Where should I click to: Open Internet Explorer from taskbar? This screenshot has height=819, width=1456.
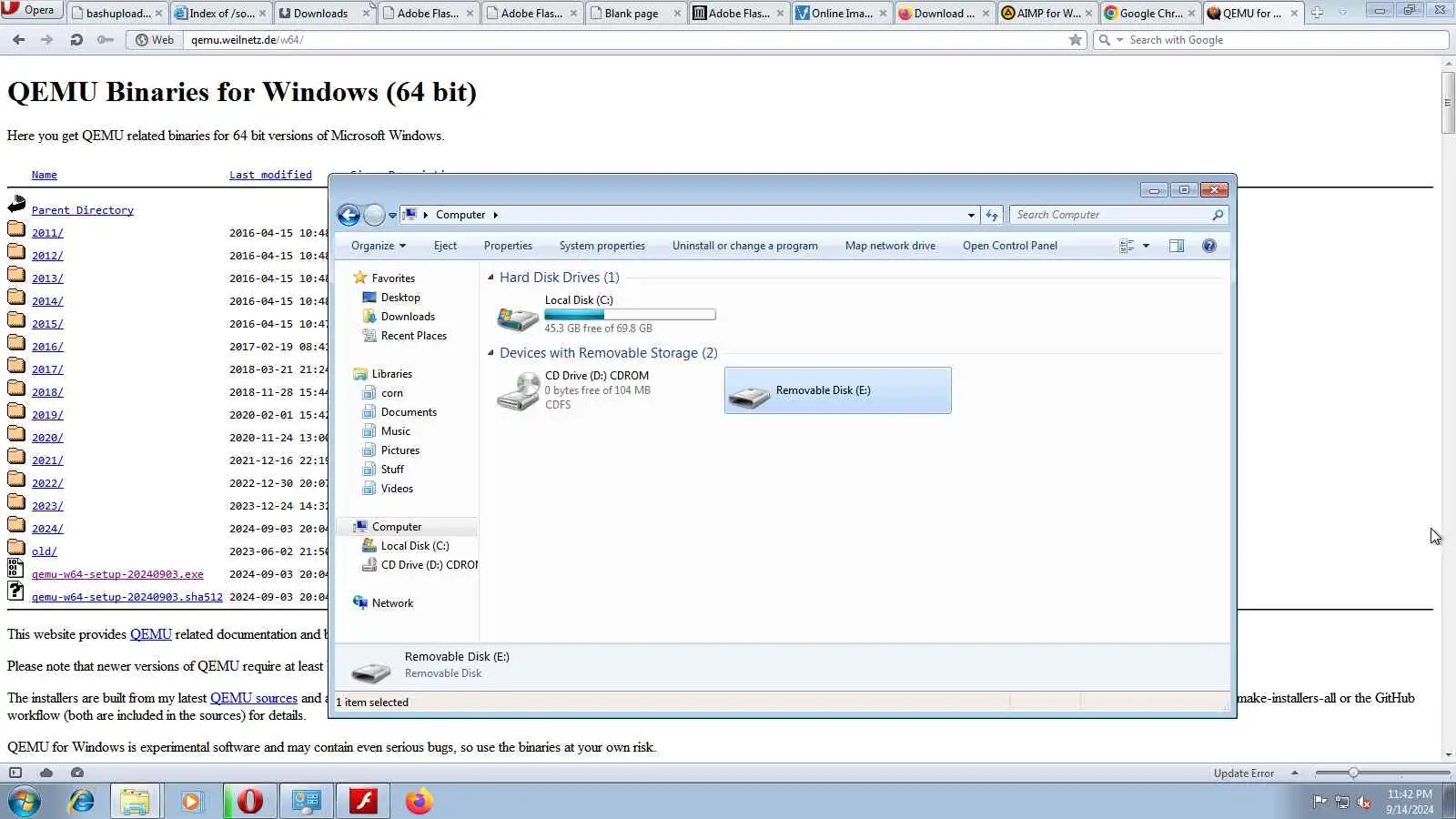82,802
